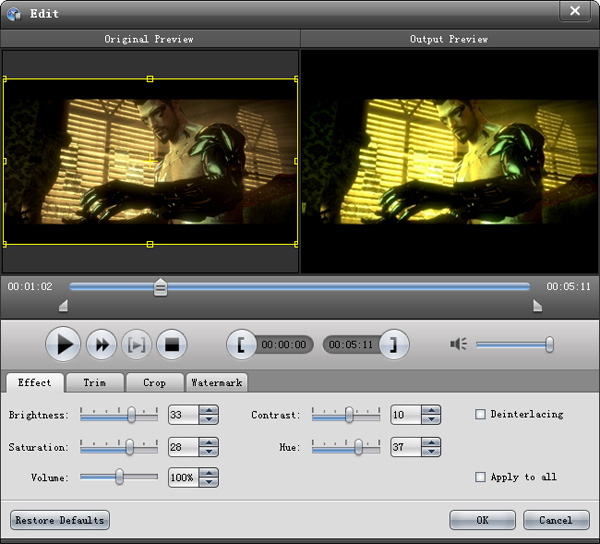The image size is (600, 544).
Task: Click the Brightness slider handle
Action: click(131, 415)
